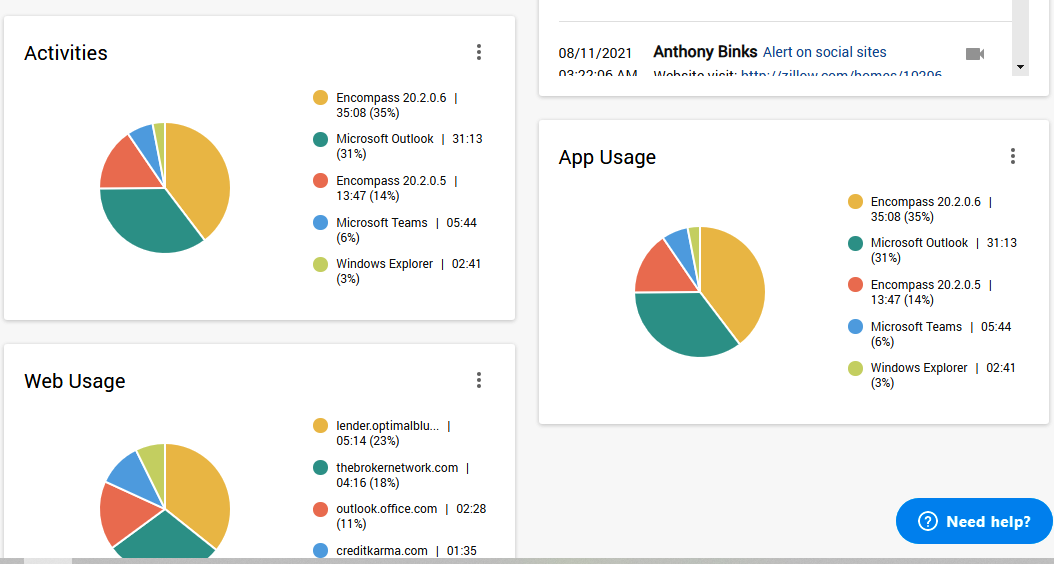
Task: Click blue Microsoft Teams swatch in App Usage legend
Action: (855, 327)
